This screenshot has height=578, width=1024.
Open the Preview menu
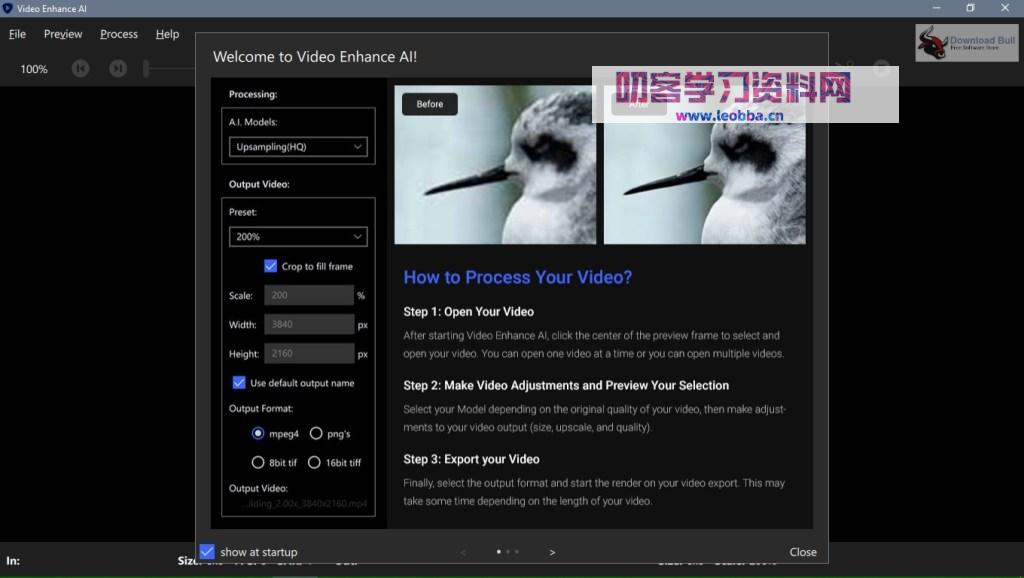[63, 34]
